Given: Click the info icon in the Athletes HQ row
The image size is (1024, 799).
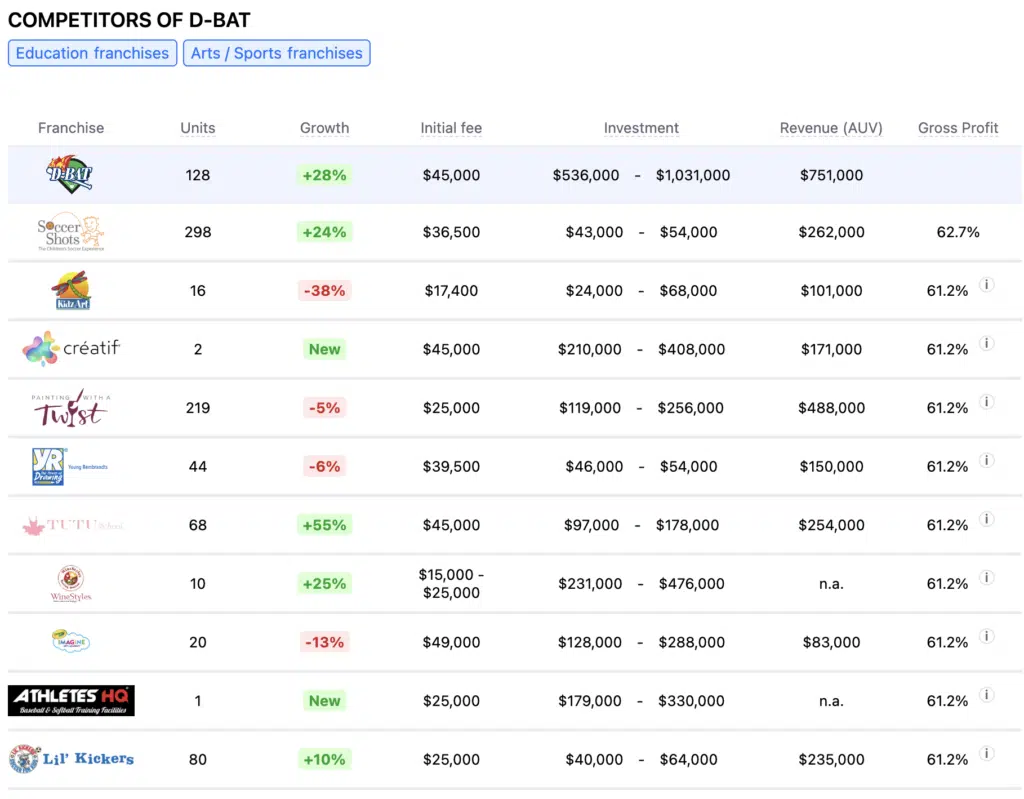Looking at the screenshot, I should [x=987, y=694].
